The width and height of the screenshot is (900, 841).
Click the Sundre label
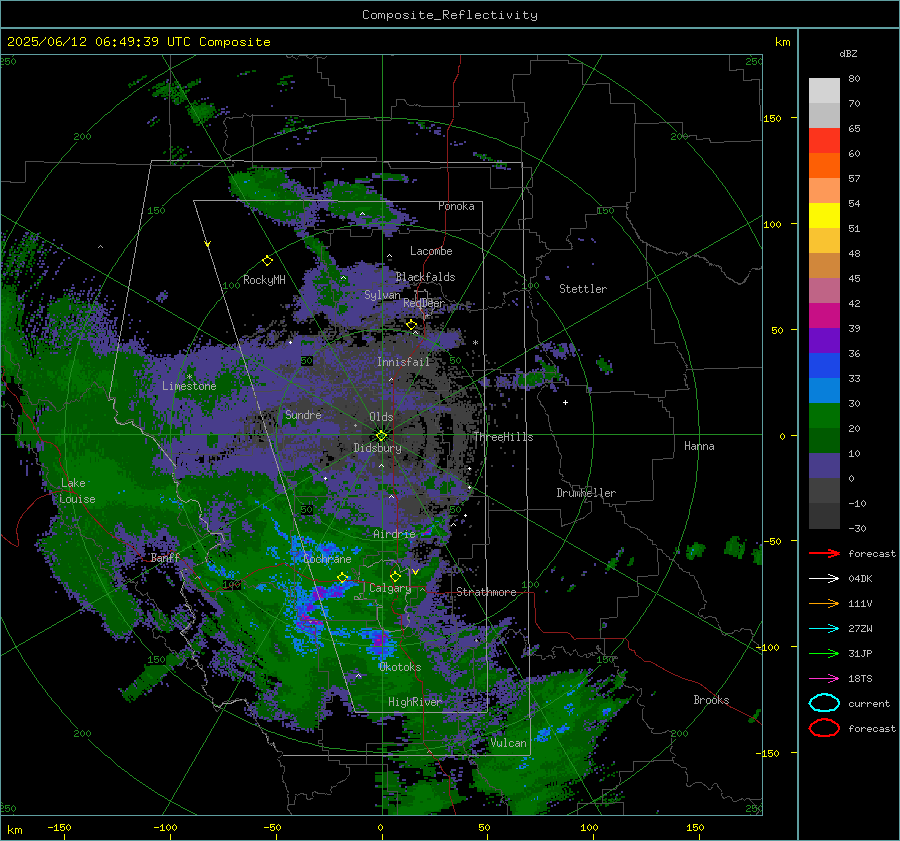pos(303,414)
